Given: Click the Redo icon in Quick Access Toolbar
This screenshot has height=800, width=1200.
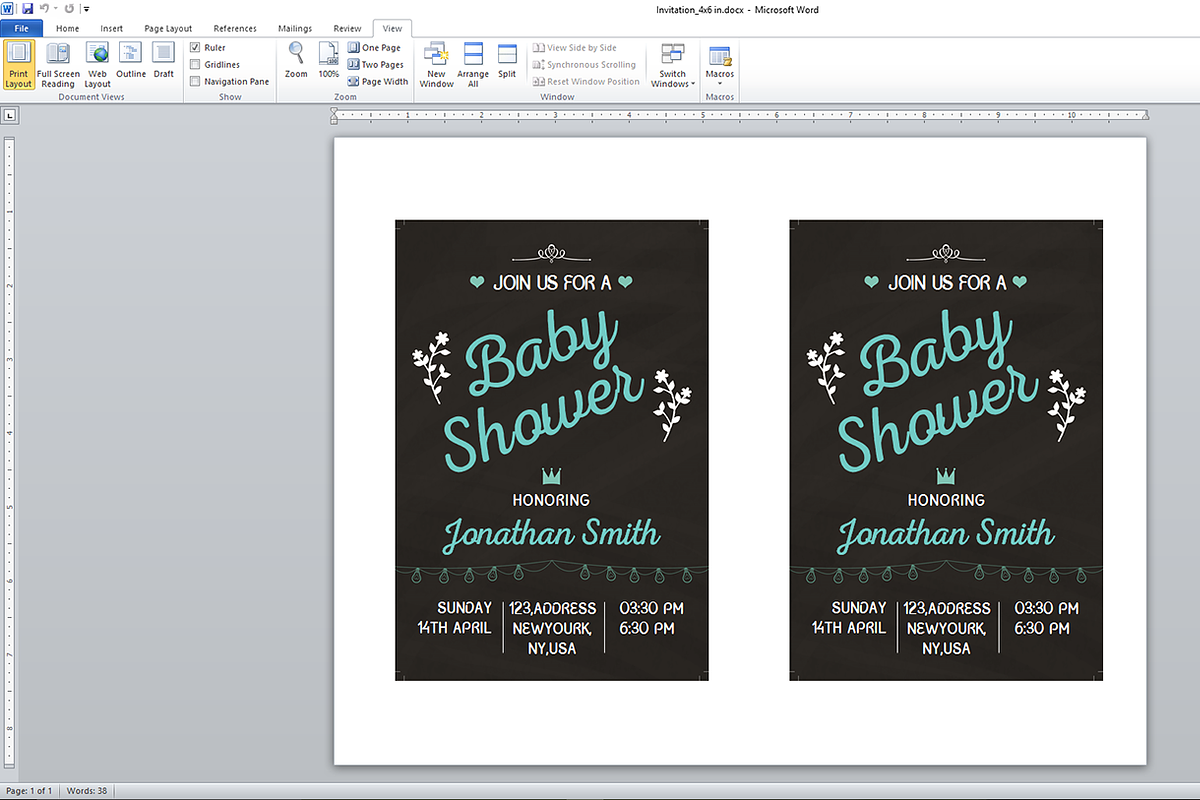Looking at the screenshot, I should (69, 8).
